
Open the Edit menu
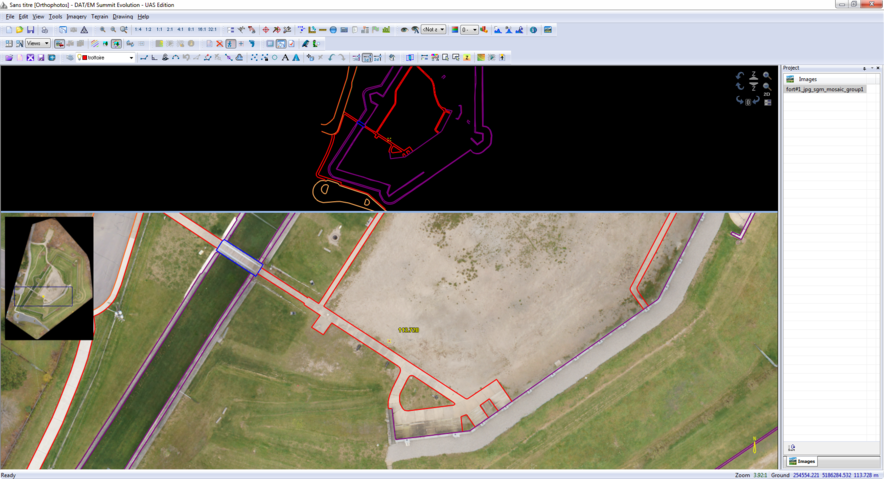pos(23,17)
